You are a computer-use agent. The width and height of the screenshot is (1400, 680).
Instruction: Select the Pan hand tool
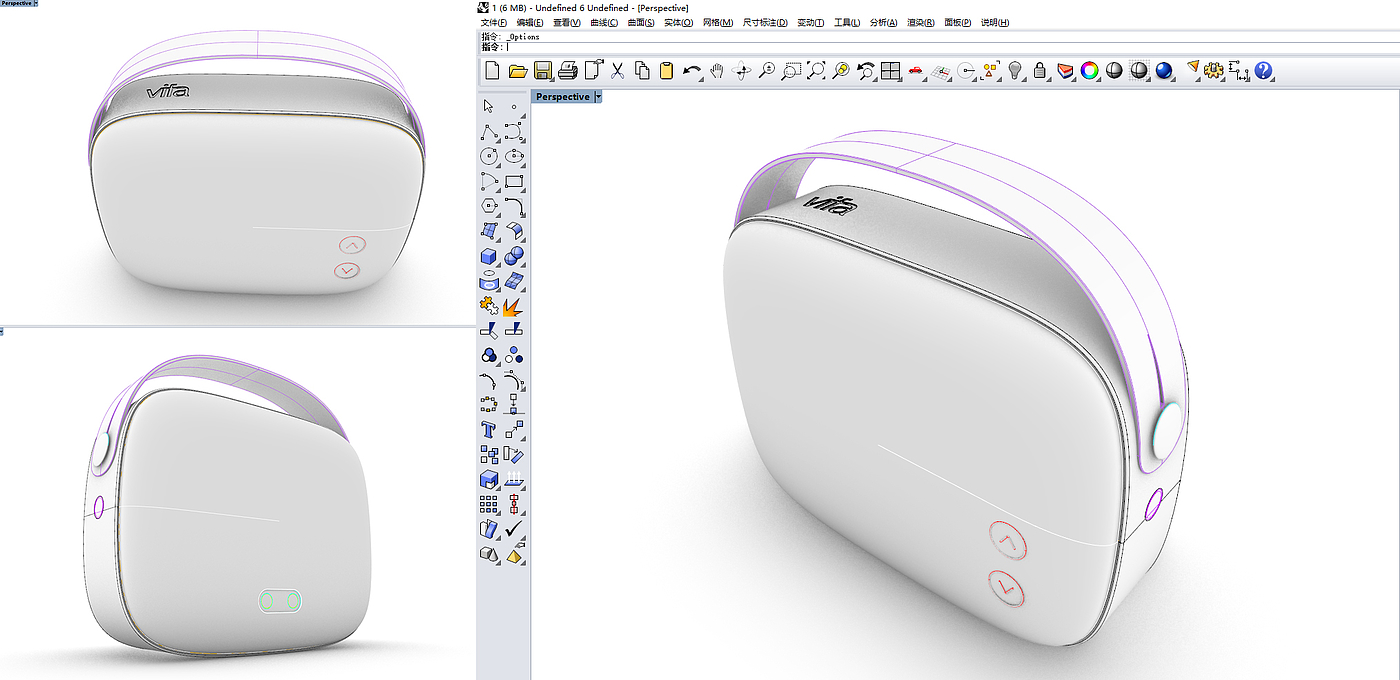coord(717,70)
